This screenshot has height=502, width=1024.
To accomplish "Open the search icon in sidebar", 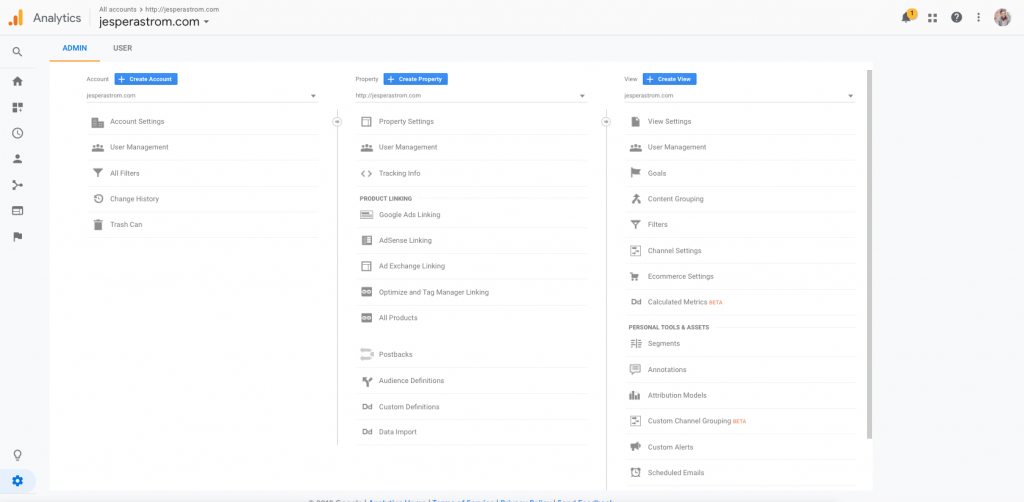I will point(18,52).
